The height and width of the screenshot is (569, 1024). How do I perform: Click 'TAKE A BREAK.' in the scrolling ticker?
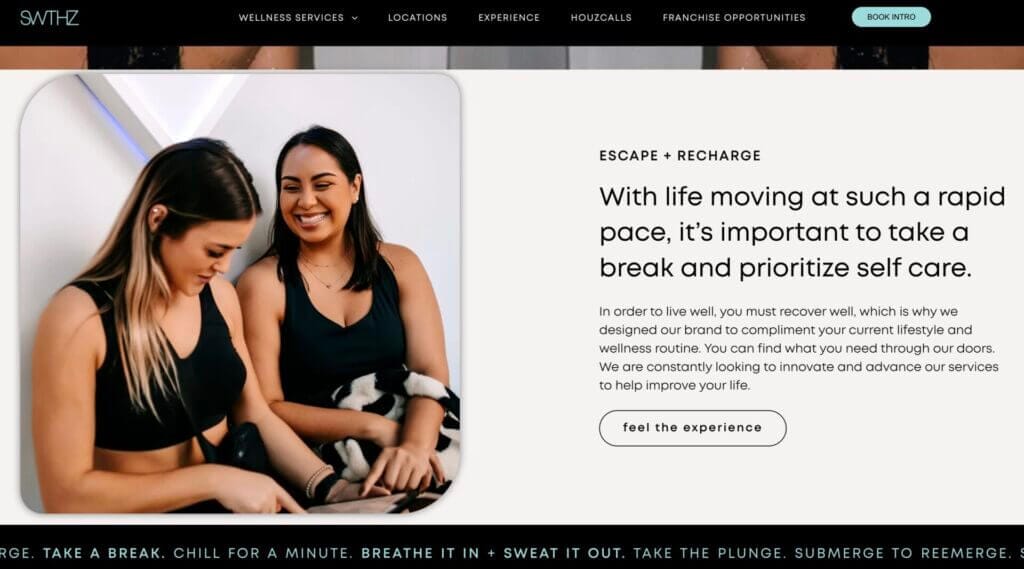(x=104, y=553)
